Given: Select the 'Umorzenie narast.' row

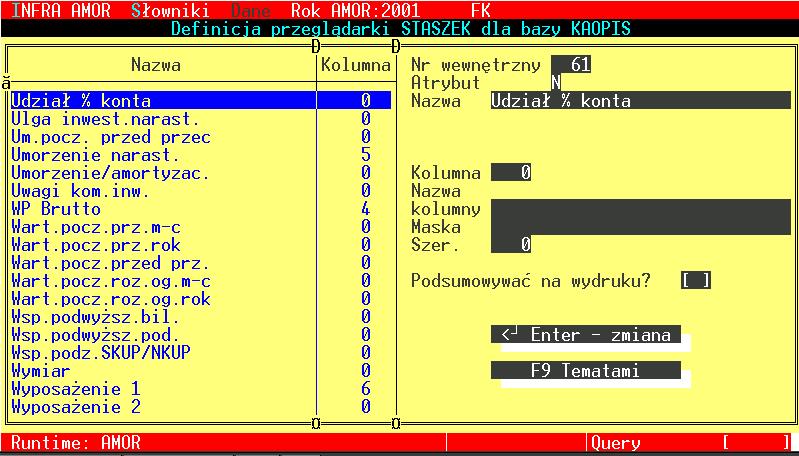Looking at the screenshot, I should coord(201,154).
